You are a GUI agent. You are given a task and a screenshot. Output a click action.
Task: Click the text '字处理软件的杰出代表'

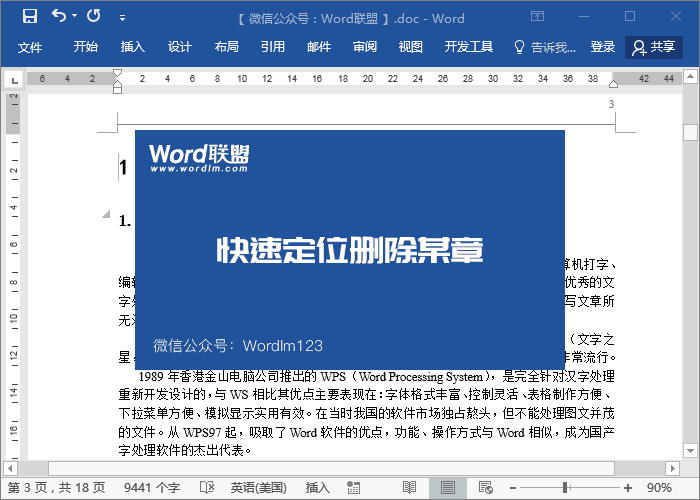[x=181, y=450]
